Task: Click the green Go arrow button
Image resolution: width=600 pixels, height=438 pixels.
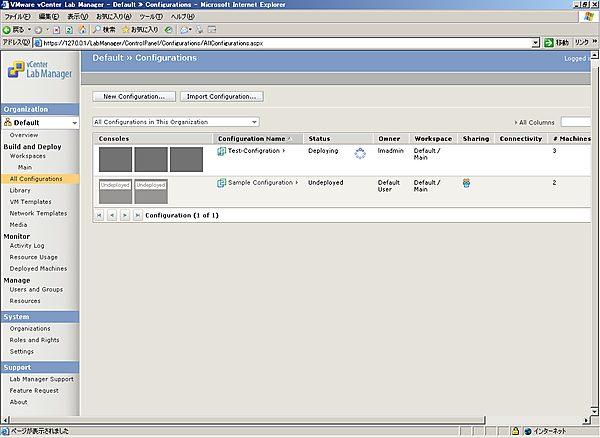Action: 549,43
